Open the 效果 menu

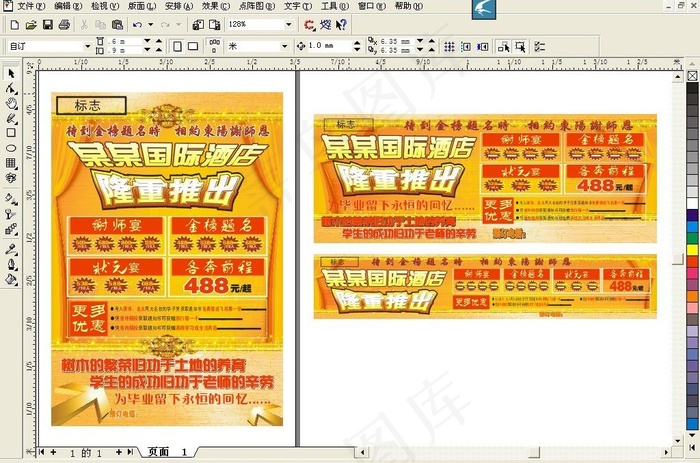pos(216,6)
